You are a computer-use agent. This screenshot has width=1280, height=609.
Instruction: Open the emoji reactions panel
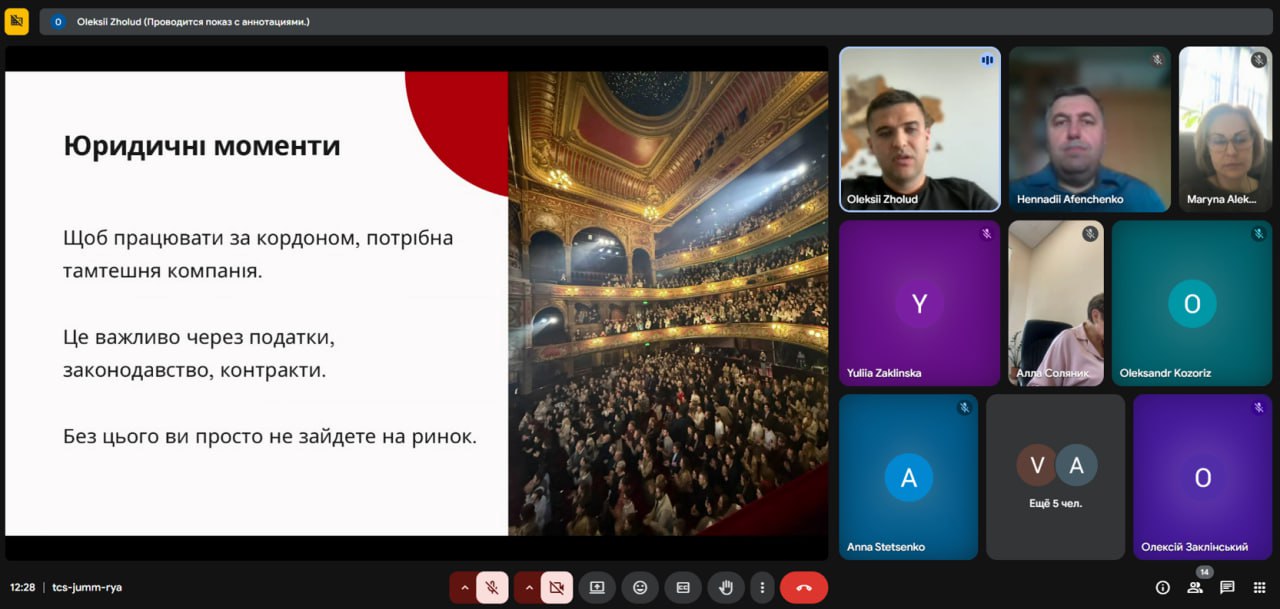pyautogui.click(x=640, y=588)
